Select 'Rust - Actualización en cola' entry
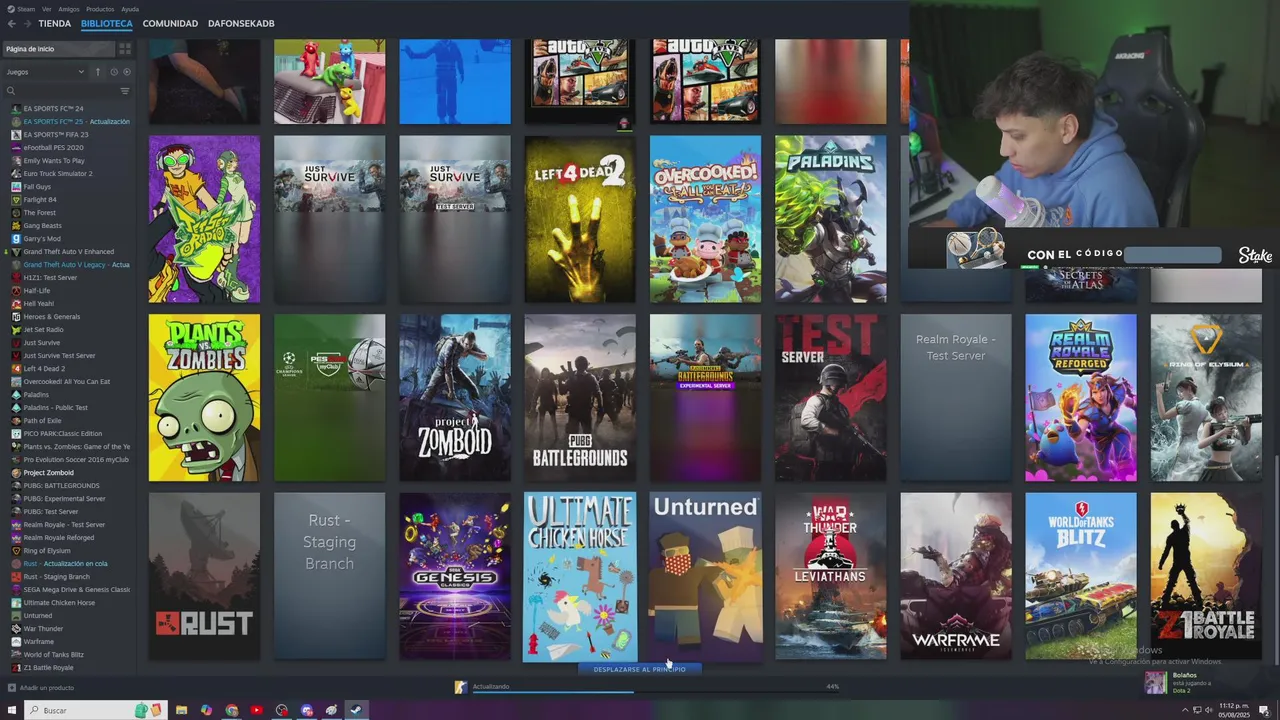Viewport: 1280px width, 720px height. pos(68,563)
